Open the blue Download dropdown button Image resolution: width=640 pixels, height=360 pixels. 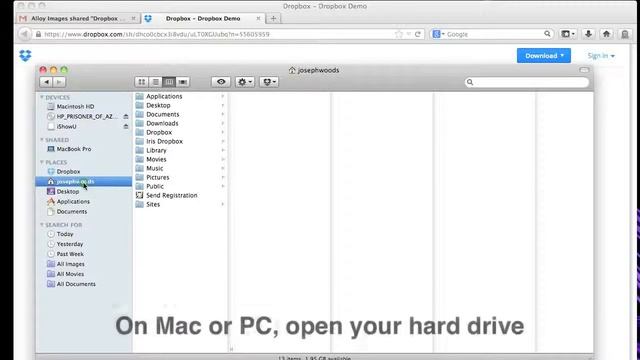(x=544, y=56)
